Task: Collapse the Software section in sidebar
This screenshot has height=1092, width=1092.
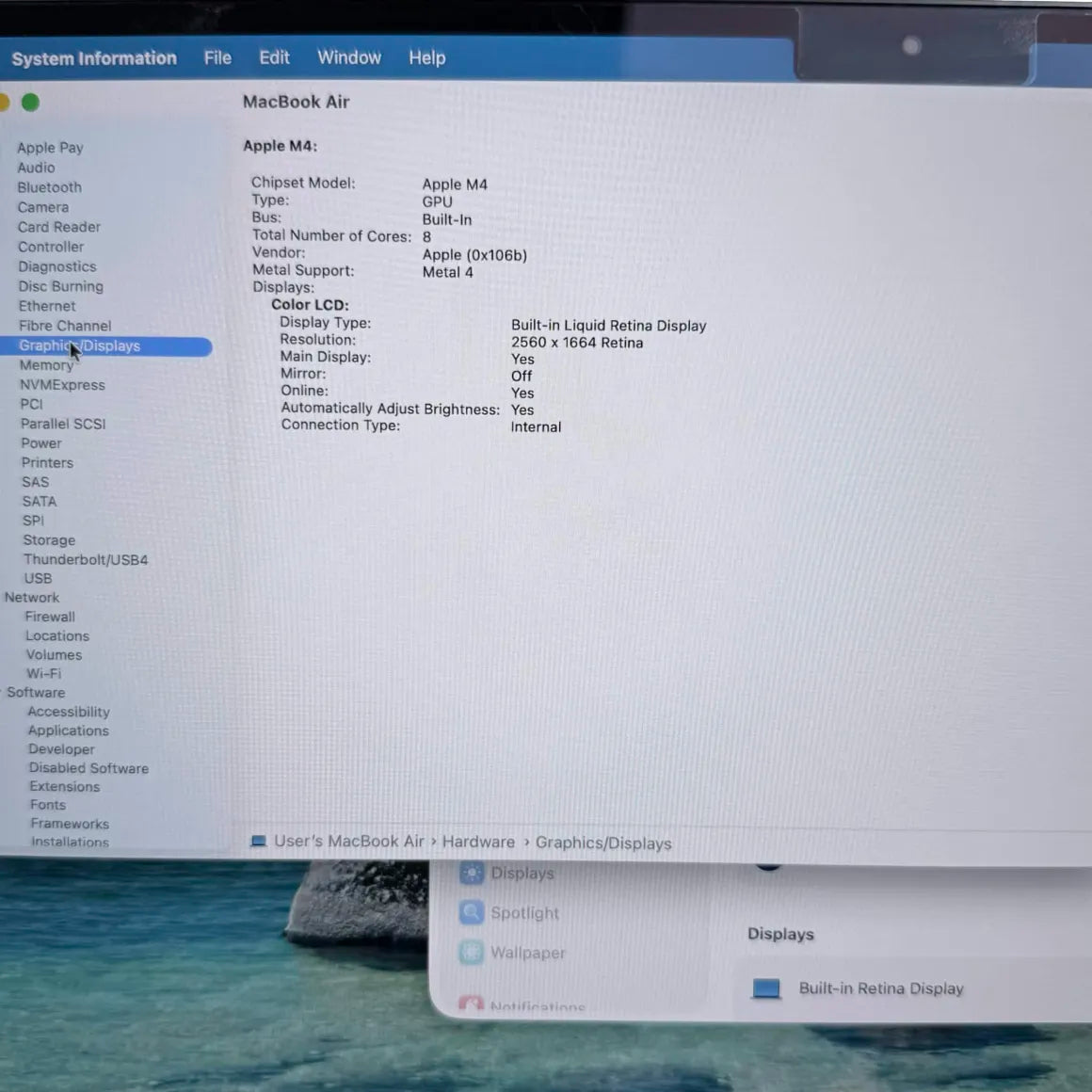Action: (x=2, y=692)
